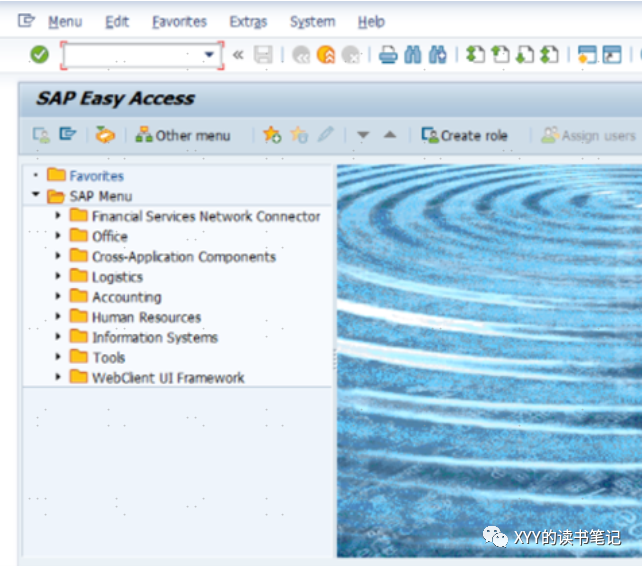Viewport: 642px width, 566px height.
Task: Click in the transaction command input field
Action: (x=133, y=55)
